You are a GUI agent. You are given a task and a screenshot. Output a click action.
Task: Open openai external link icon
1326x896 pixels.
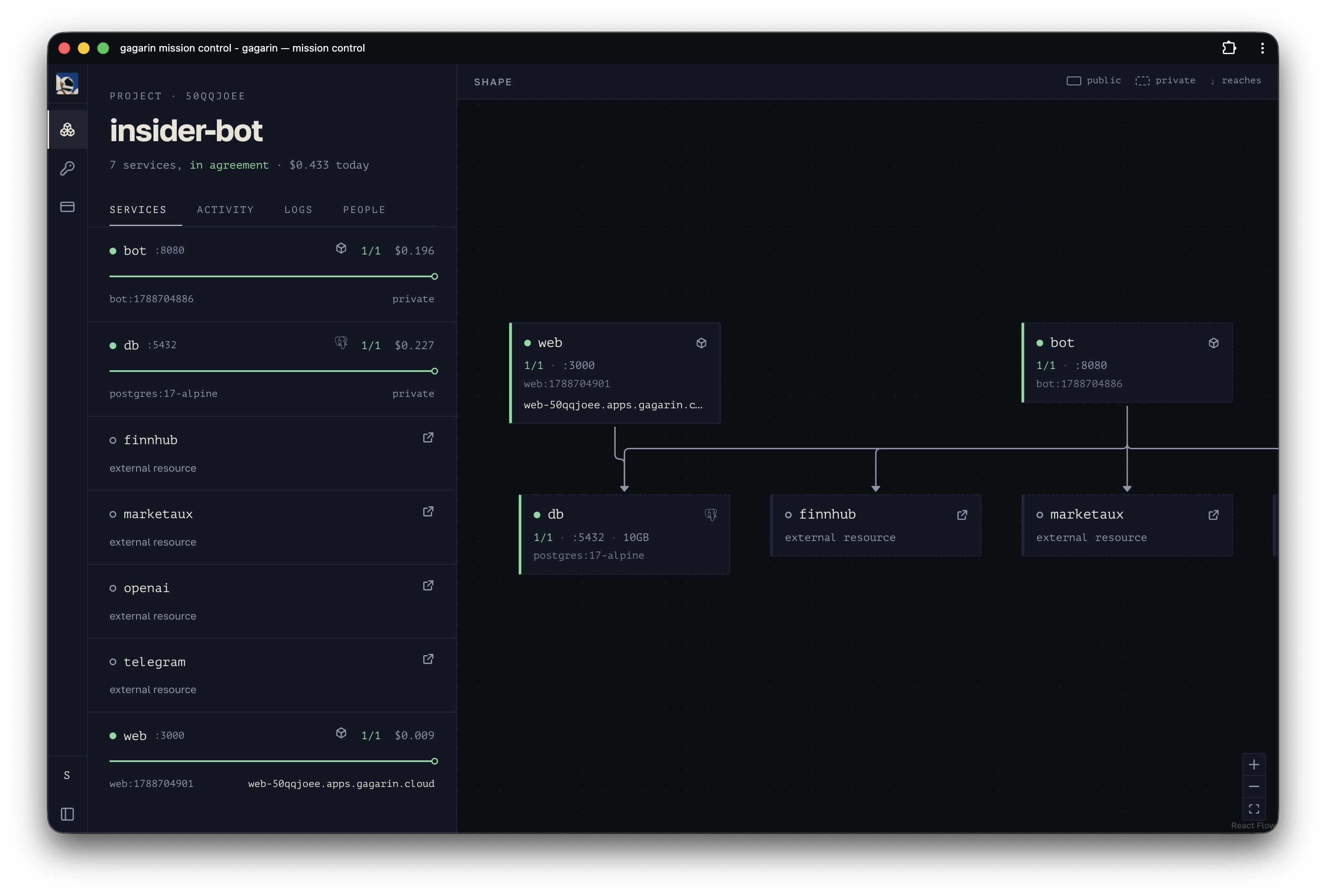(x=428, y=586)
